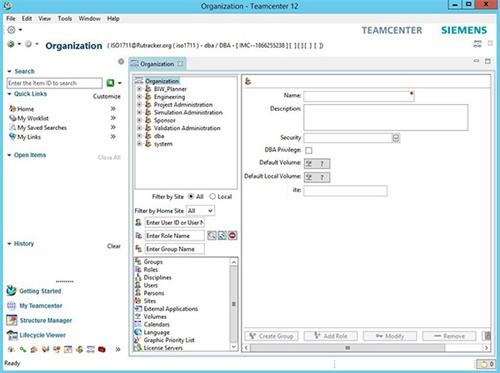Click the scroll right arrow of the details scrollbar
The width and height of the screenshot is (500, 373).
486,348
